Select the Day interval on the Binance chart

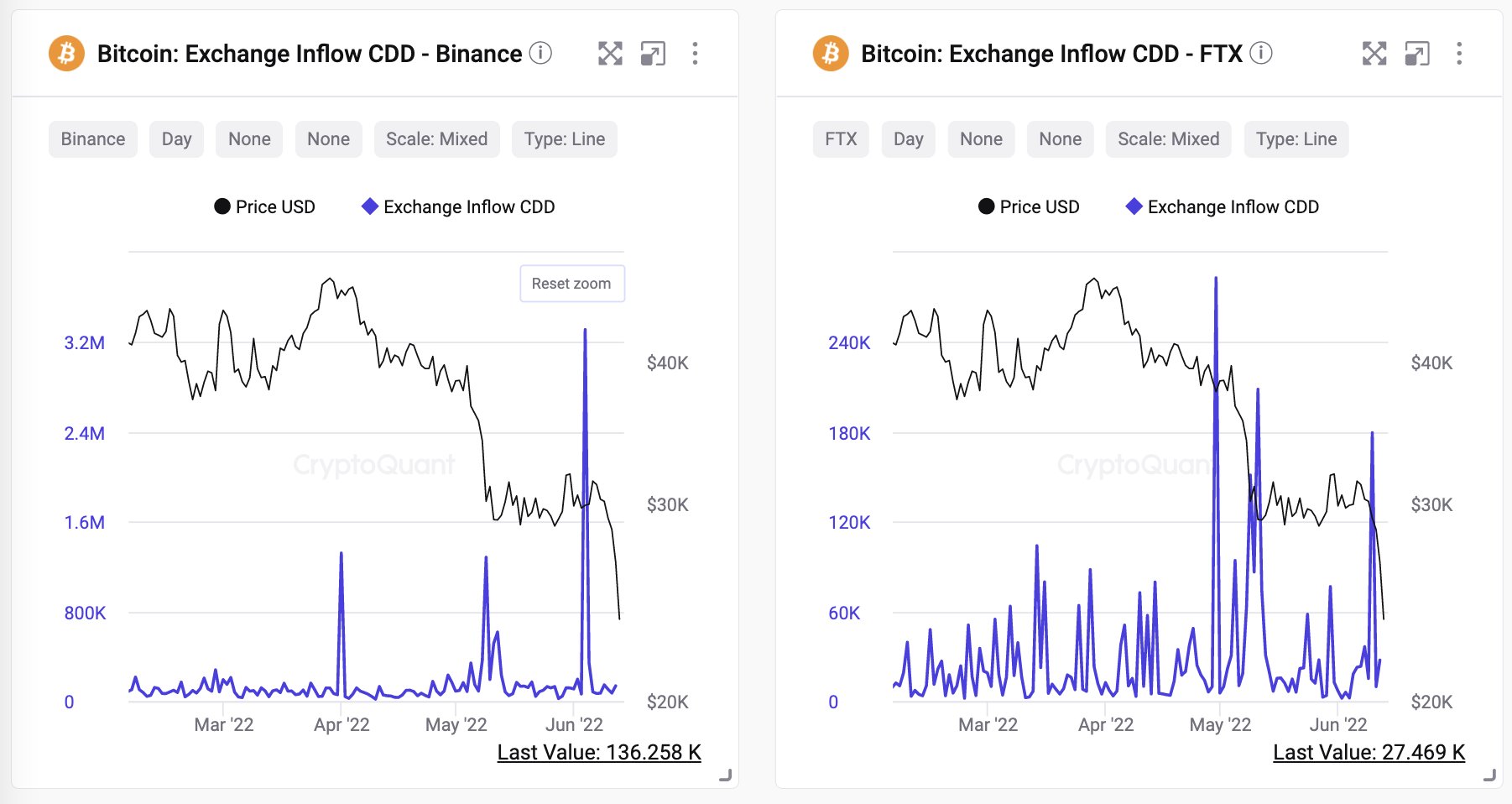coord(176,139)
